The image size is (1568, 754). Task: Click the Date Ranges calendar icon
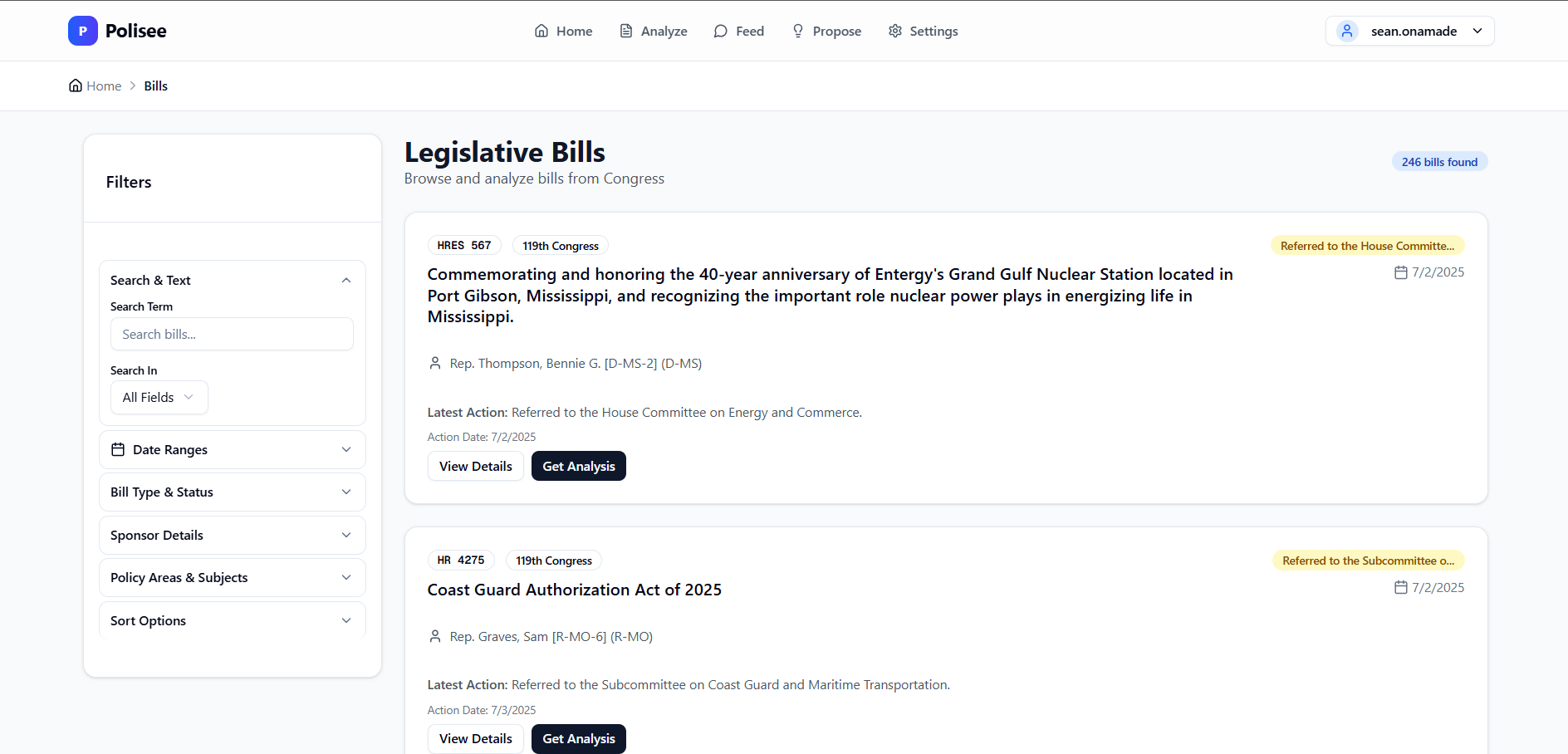click(x=118, y=449)
